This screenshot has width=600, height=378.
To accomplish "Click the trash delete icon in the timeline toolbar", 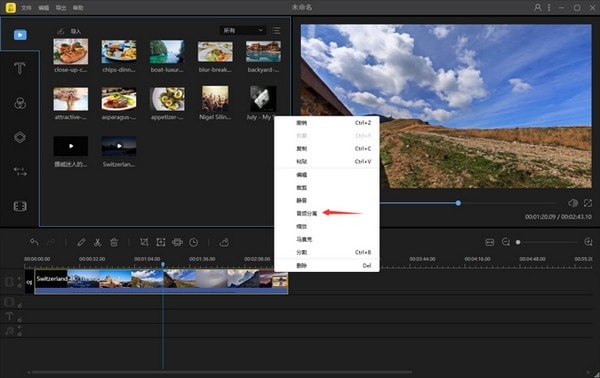I will pyautogui.click(x=114, y=242).
